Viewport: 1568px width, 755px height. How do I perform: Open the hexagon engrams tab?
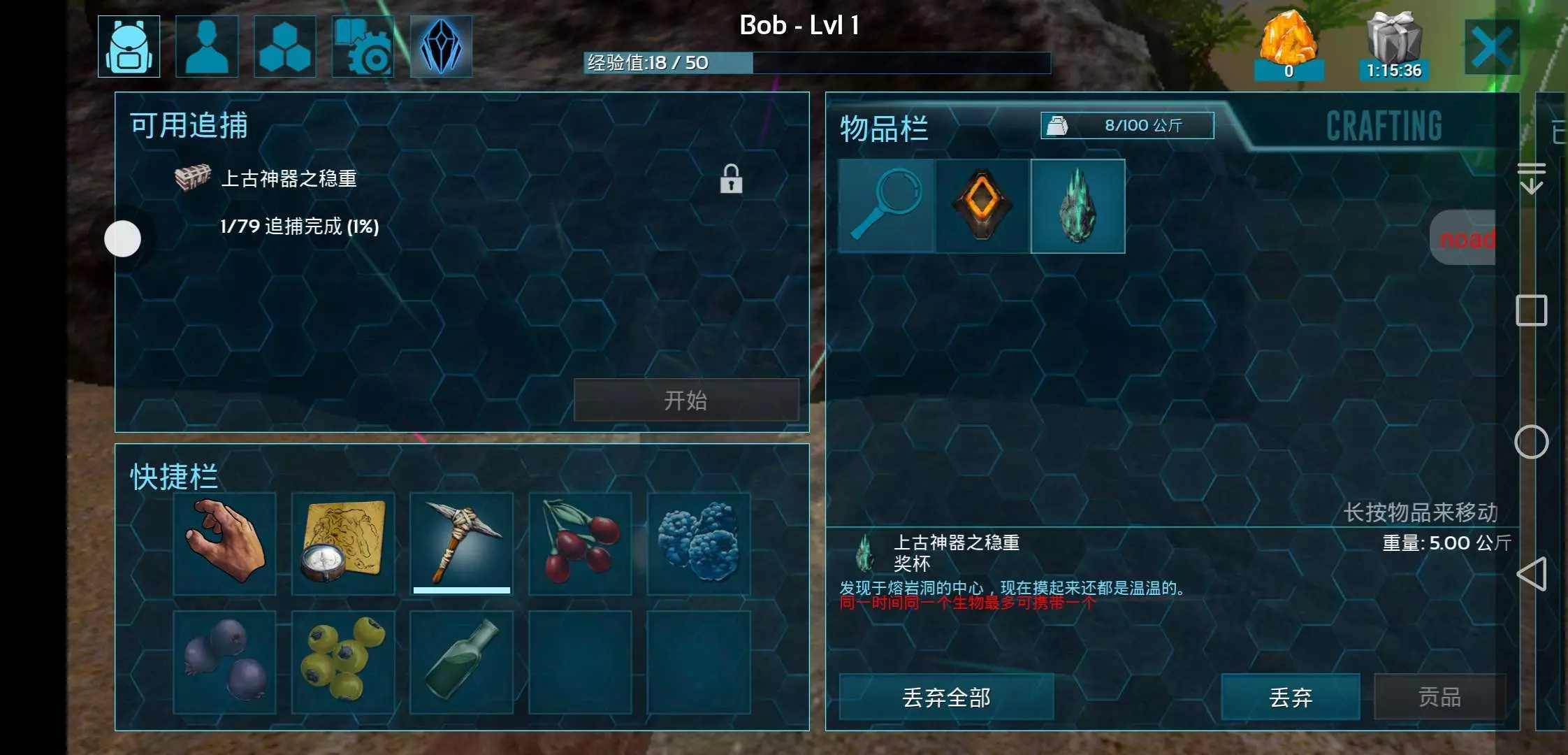pos(285,46)
